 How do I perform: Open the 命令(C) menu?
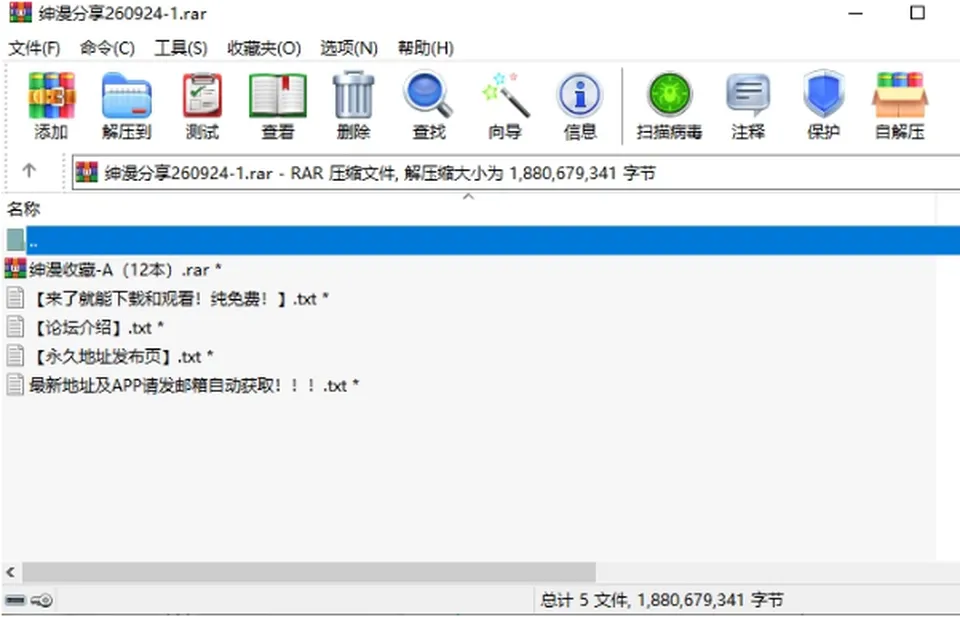[107, 48]
